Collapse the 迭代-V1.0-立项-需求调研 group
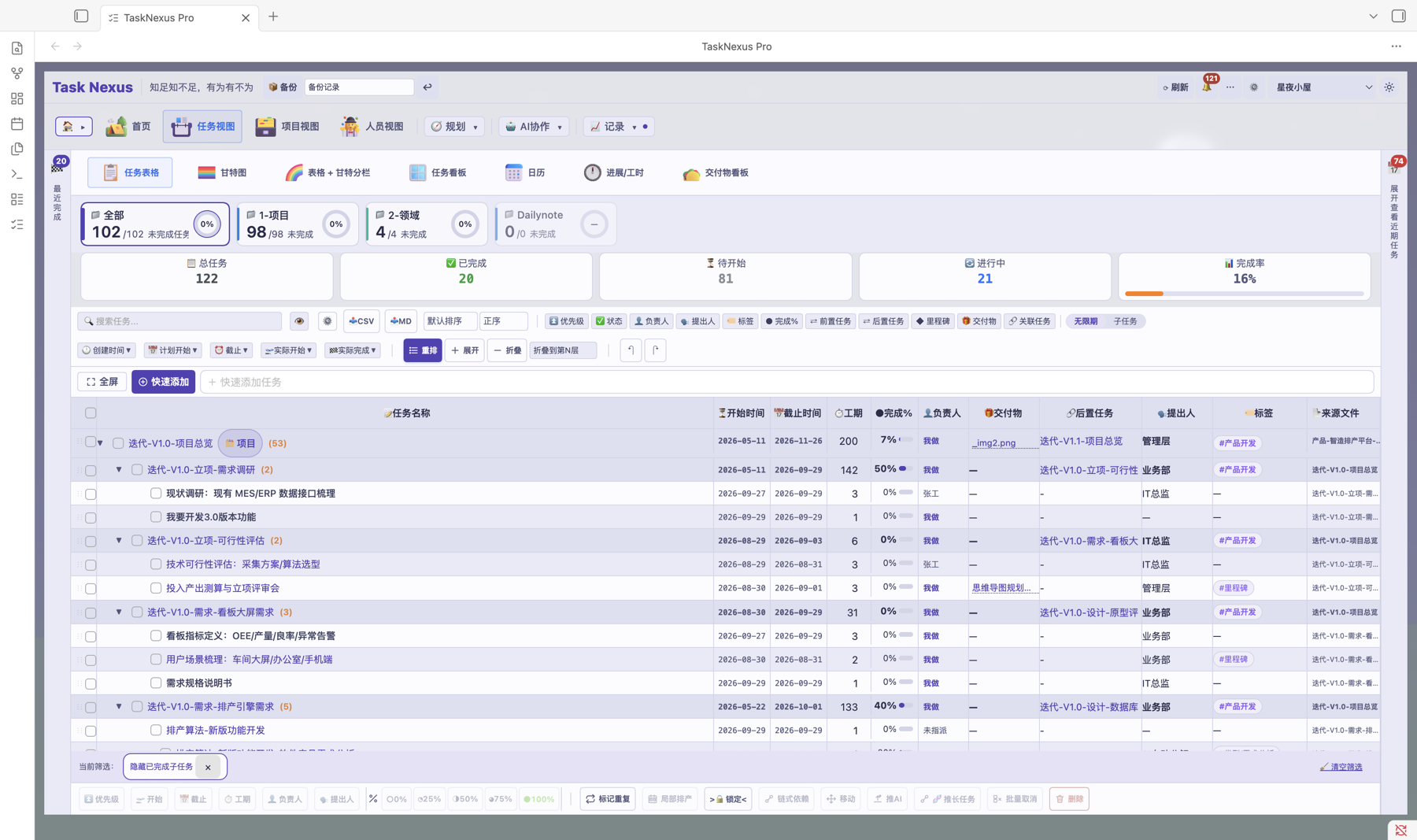 tap(119, 470)
